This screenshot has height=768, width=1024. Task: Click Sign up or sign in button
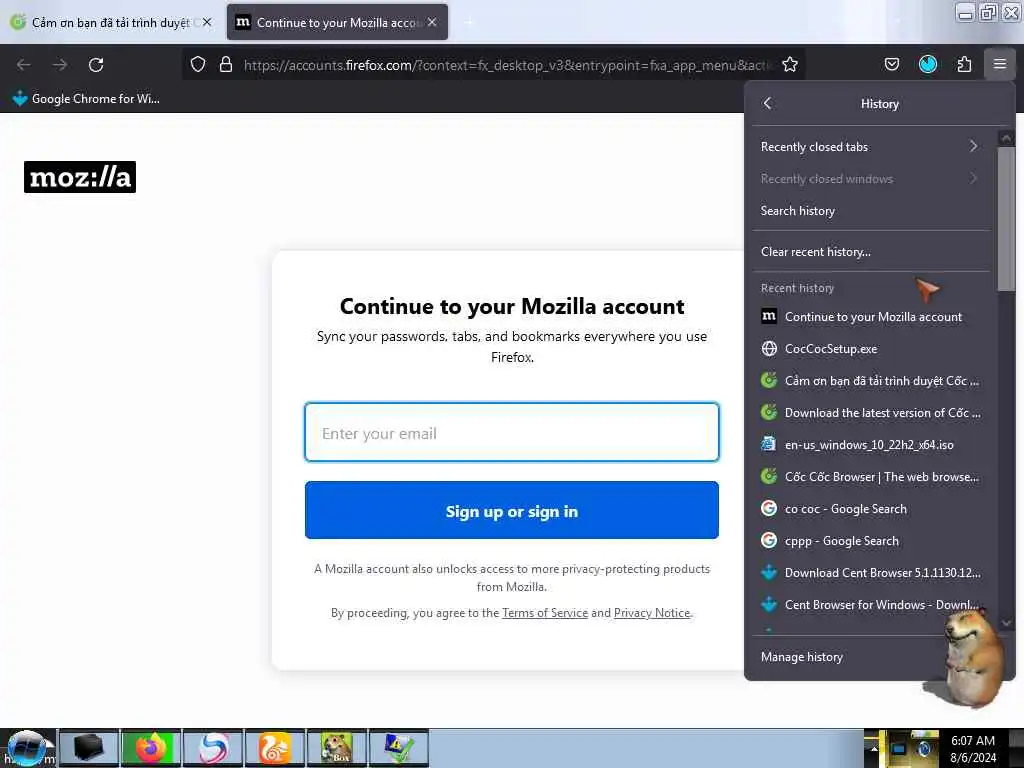click(x=512, y=511)
